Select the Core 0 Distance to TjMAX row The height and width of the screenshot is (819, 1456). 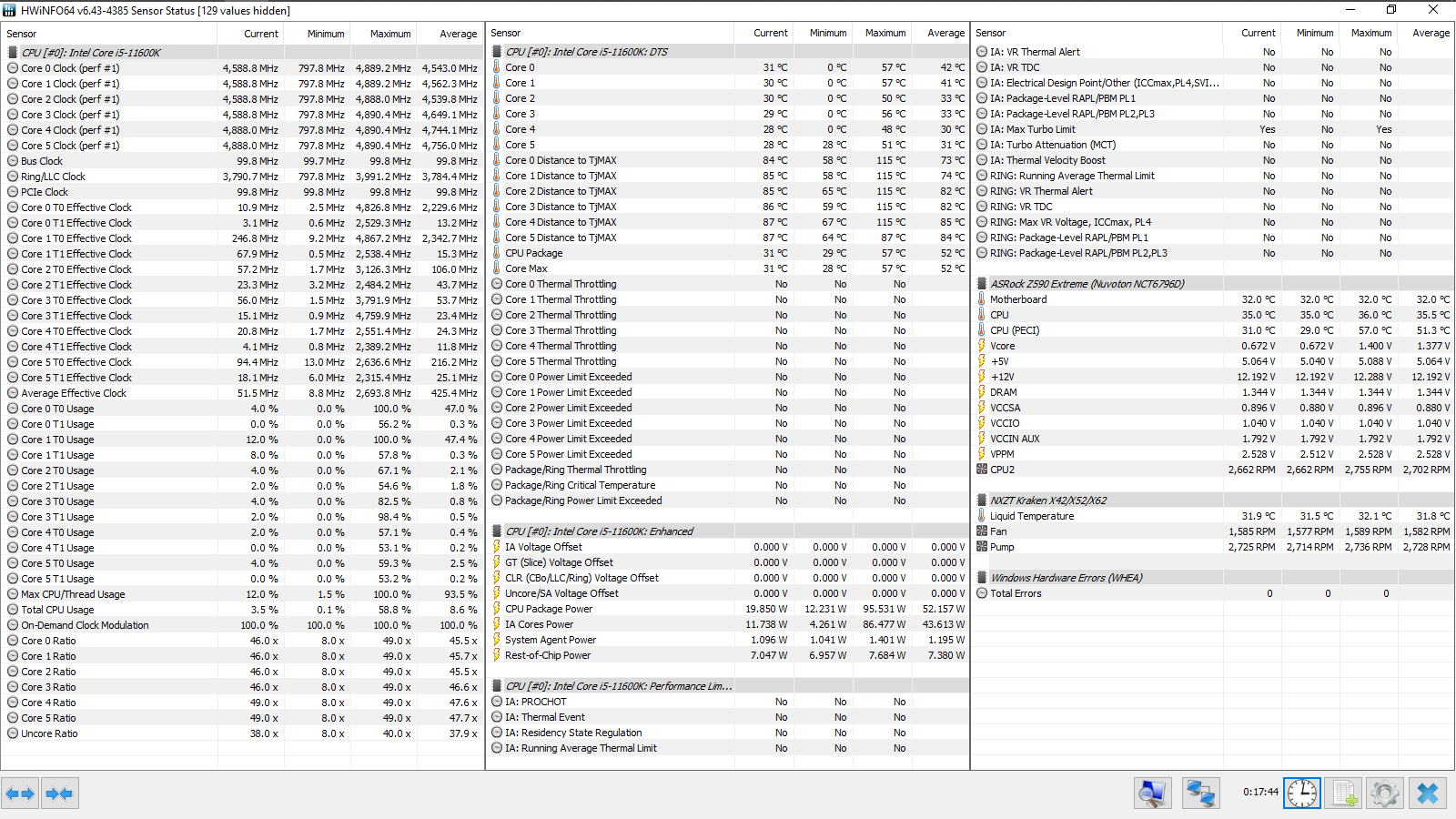tap(728, 160)
